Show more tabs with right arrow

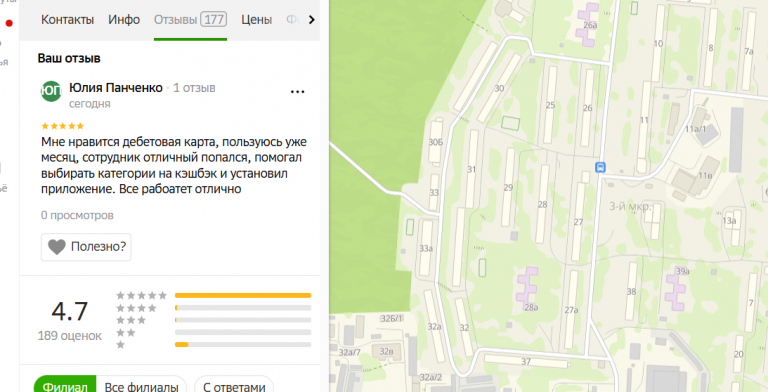pyautogui.click(x=311, y=20)
